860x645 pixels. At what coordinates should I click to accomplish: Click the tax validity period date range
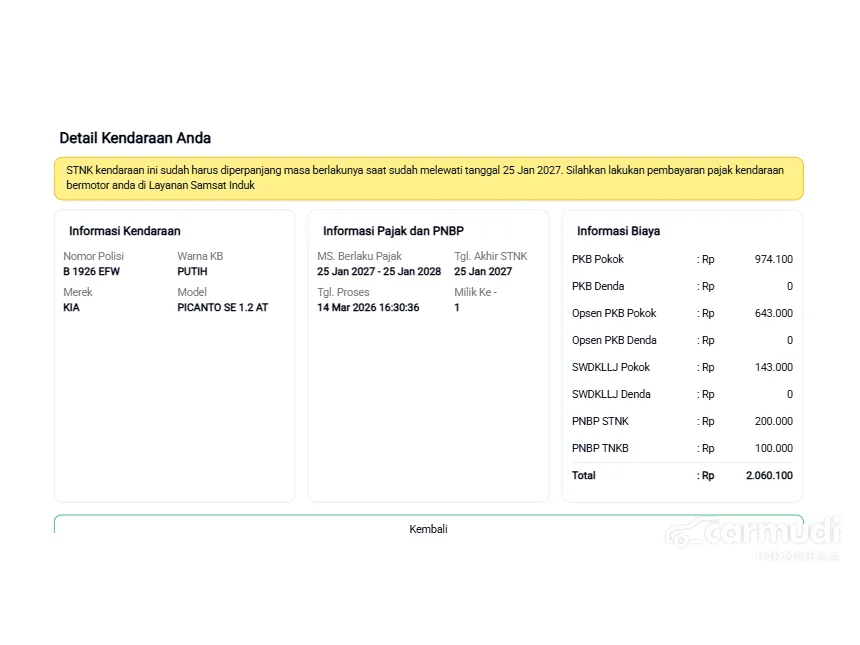tap(379, 271)
